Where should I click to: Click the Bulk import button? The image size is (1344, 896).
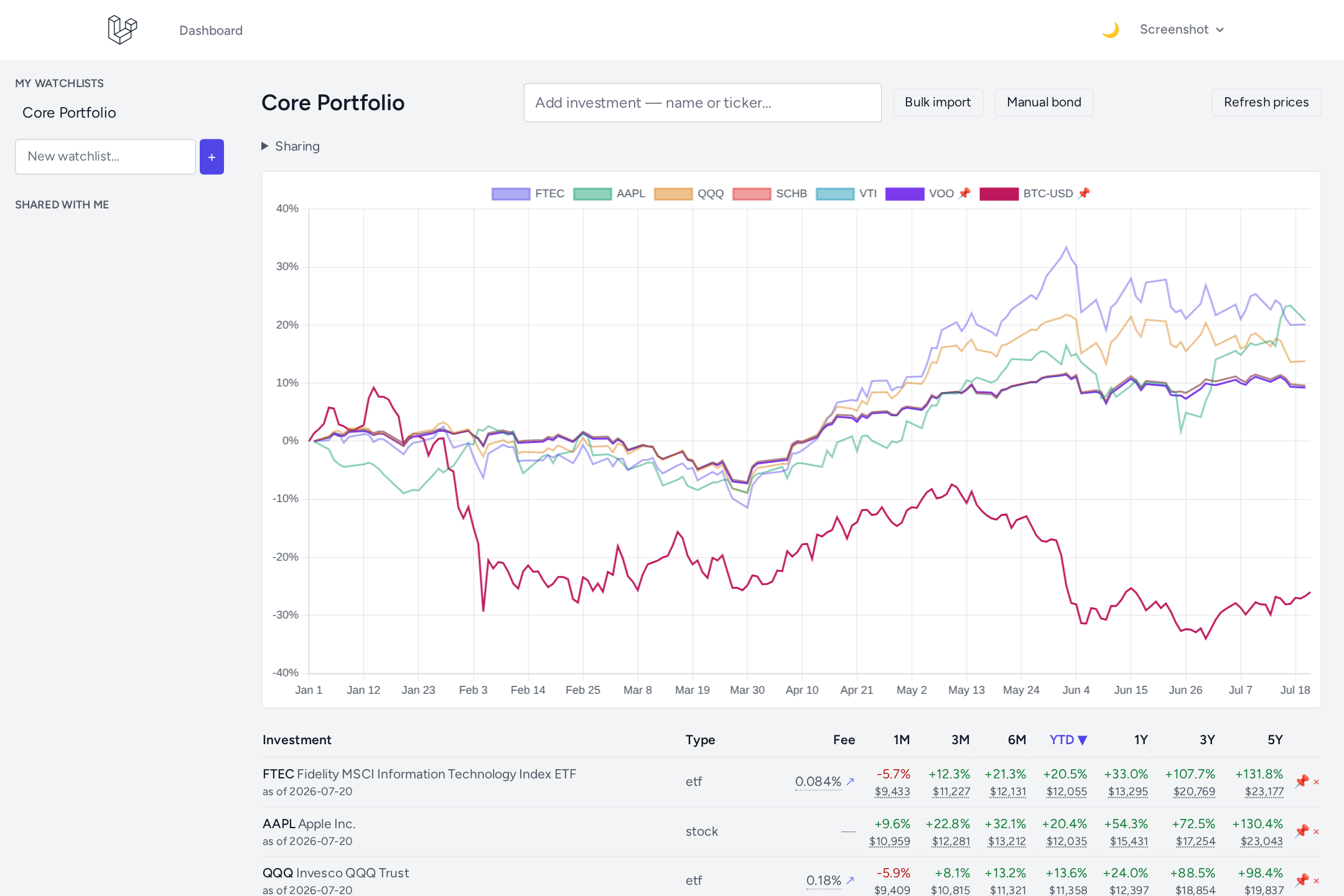click(938, 103)
